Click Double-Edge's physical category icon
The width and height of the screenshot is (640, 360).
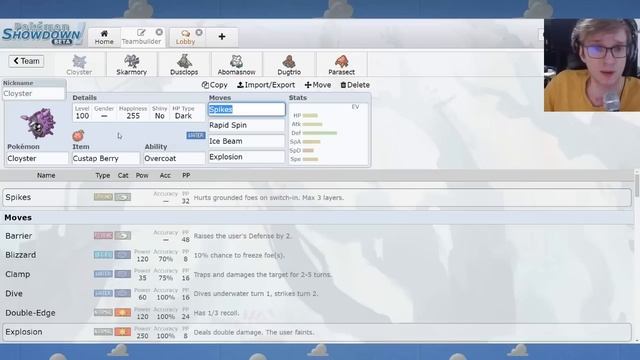tap(122, 313)
